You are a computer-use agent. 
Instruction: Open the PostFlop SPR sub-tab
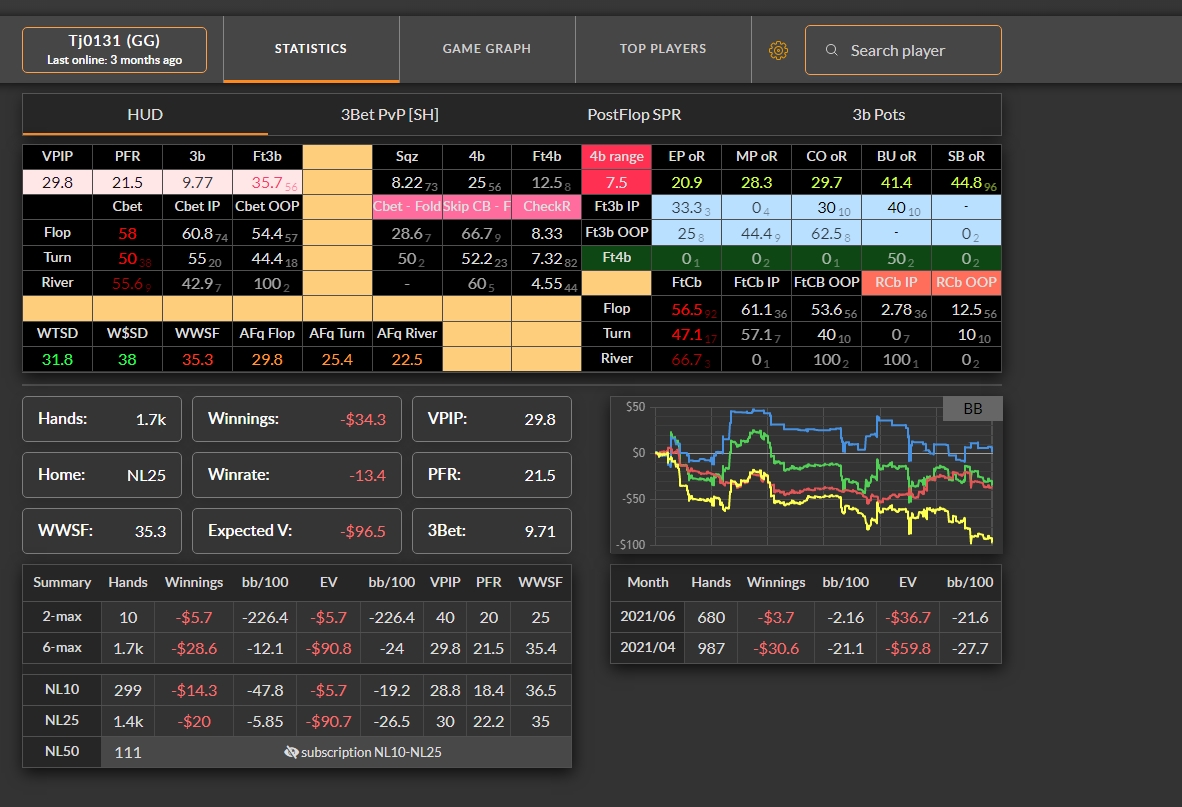point(634,115)
